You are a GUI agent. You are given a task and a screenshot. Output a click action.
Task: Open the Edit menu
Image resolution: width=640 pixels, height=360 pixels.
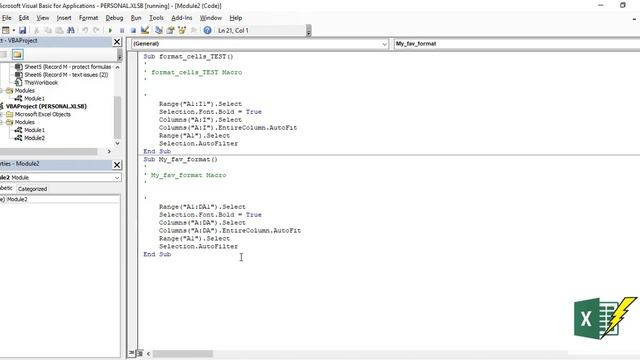click(x=24, y=18)
